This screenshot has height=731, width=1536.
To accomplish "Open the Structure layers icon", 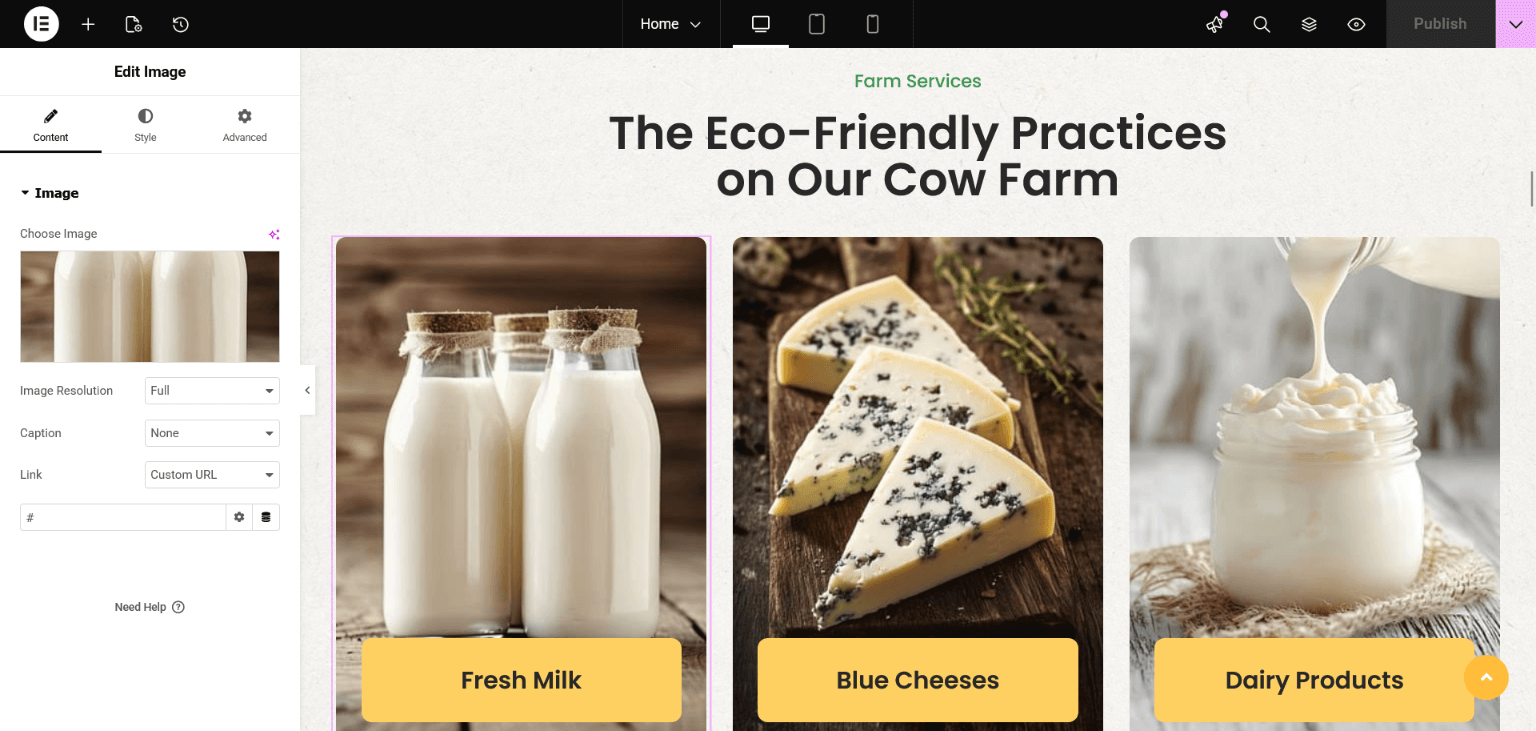I will coord(1309,24).
